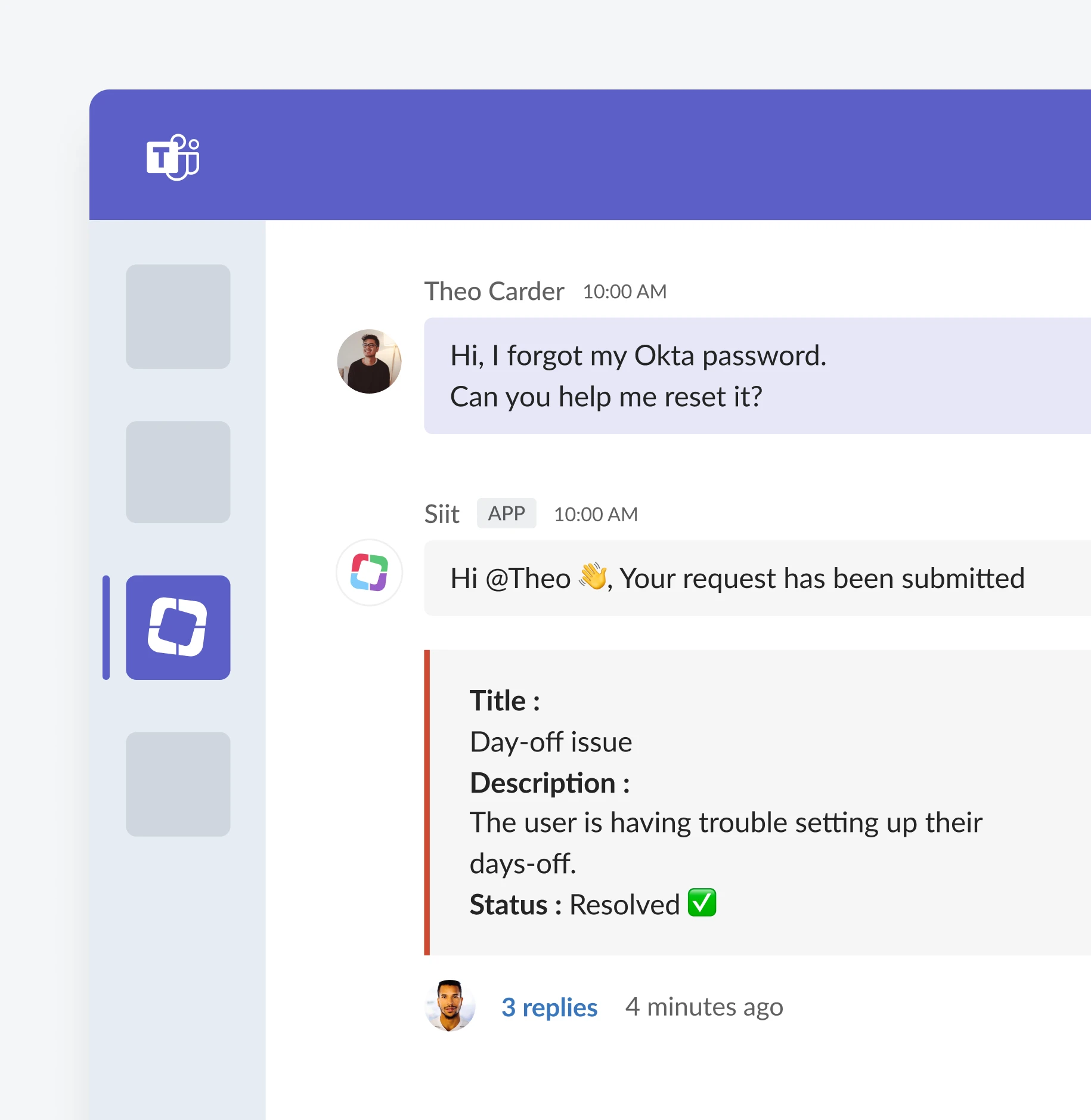1091x1120 pixels.
Task: Click the purple active-app indicator strip
Action: pos(106,627)
